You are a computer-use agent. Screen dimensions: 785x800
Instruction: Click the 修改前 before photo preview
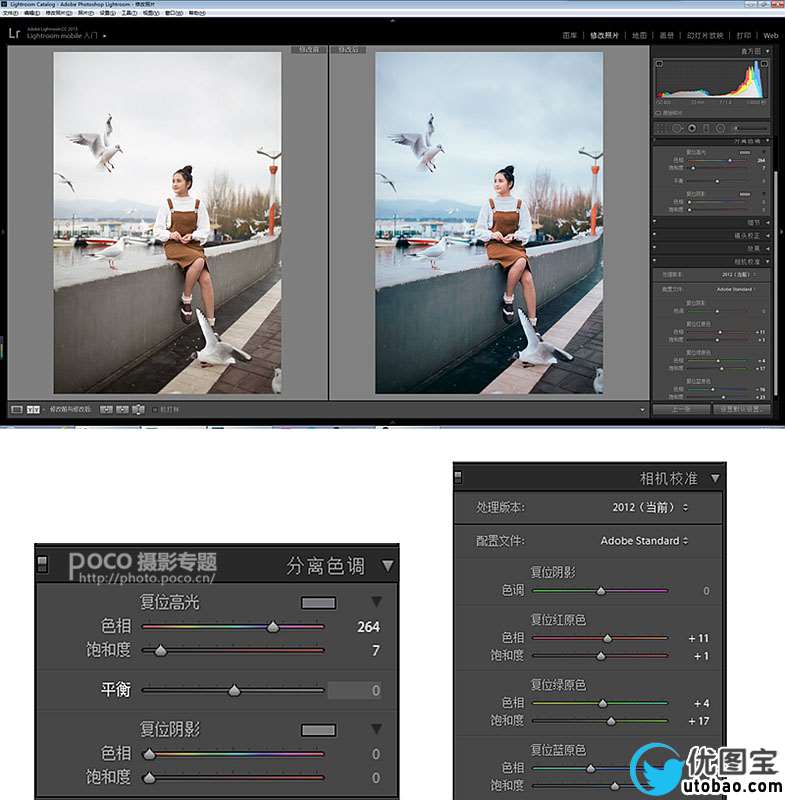(x=167, y=222)
